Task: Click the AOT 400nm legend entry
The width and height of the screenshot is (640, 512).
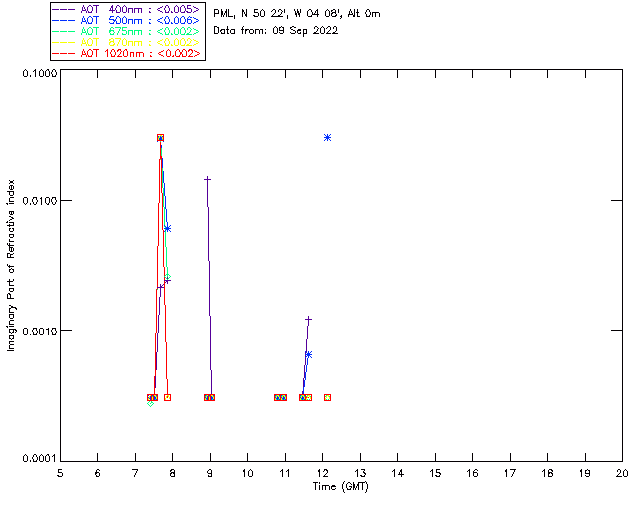Action: click(126, 9)
